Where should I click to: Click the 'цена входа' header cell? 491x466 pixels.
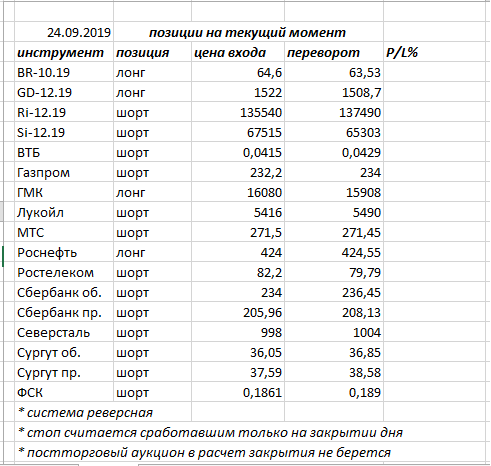click(238, 52)
